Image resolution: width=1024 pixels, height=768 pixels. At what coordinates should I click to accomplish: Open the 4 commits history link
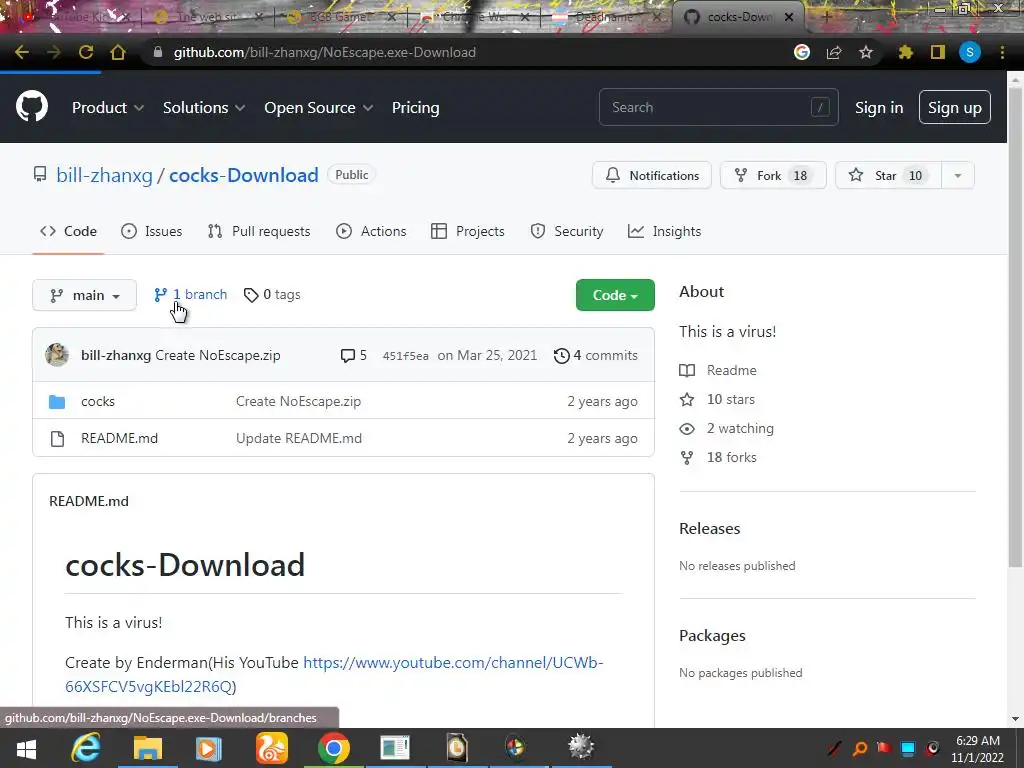point(596,355)
